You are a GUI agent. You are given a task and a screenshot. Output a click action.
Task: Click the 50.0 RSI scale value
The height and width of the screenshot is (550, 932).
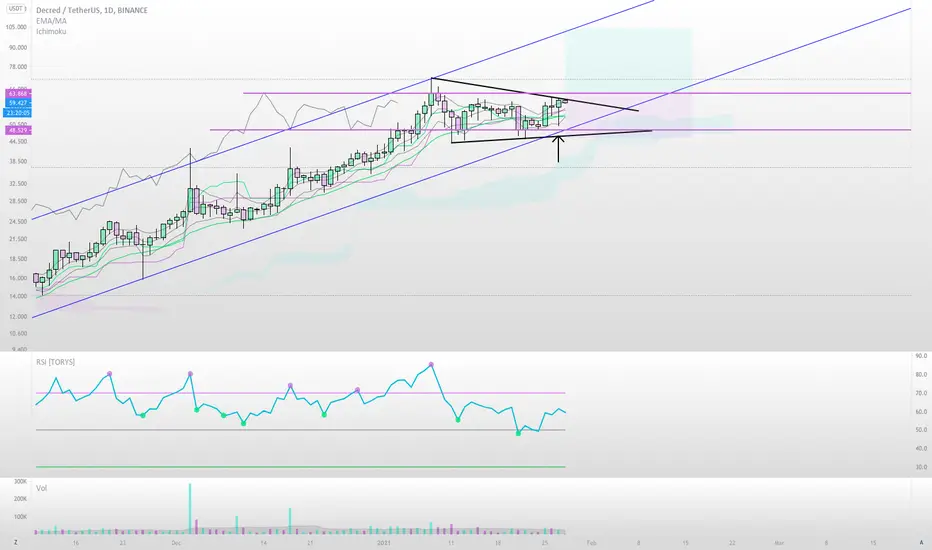[x=921, y=430]
